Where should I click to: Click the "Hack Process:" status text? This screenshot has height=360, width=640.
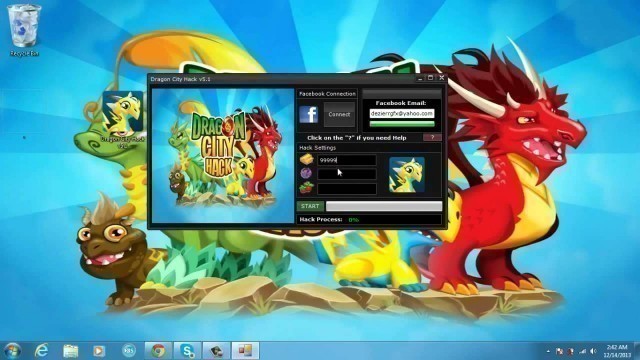point(321,220)
